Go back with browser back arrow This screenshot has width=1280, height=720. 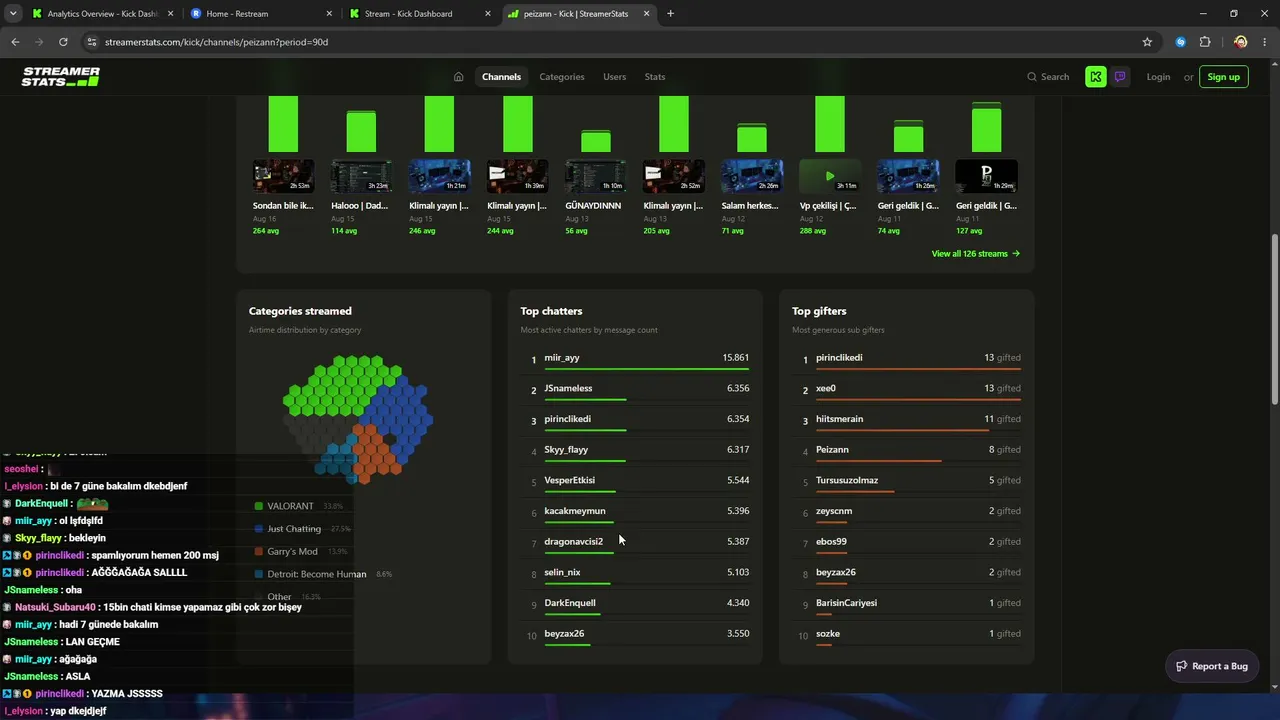[15, 42]
